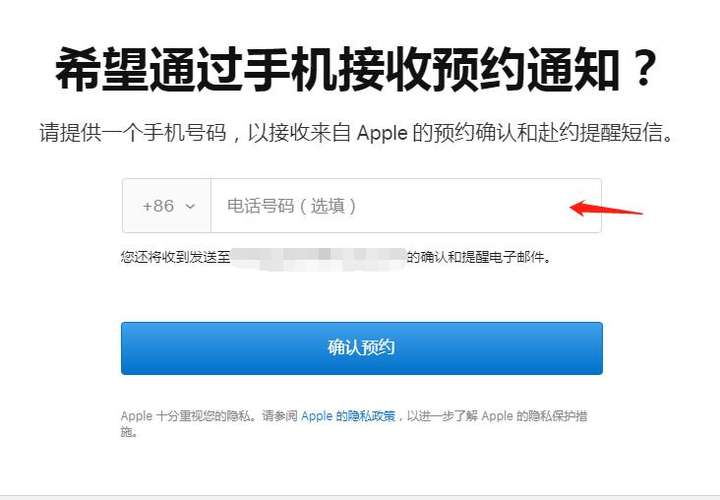This screenshot has width=720, height=500.
Task: Click the word Apple in the subtitle
Action: pos(382,133)
